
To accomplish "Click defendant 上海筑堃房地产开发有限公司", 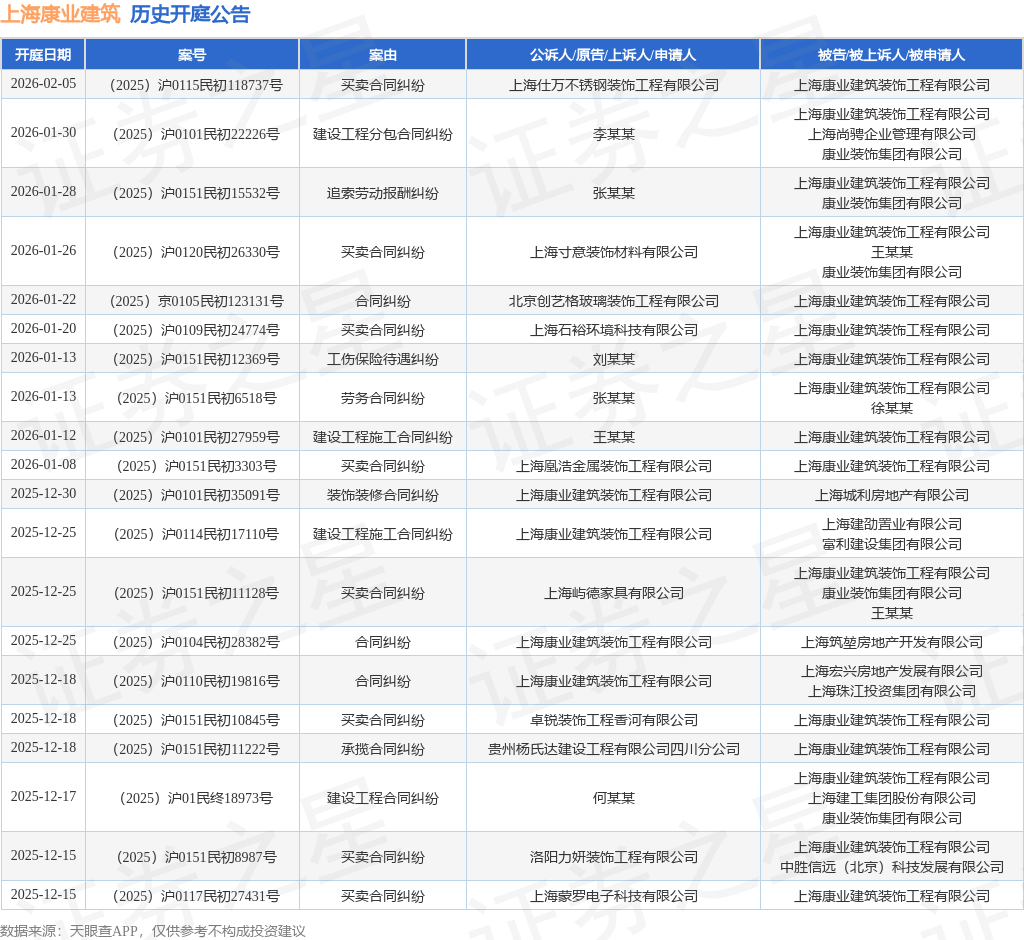I will [891, 641].
